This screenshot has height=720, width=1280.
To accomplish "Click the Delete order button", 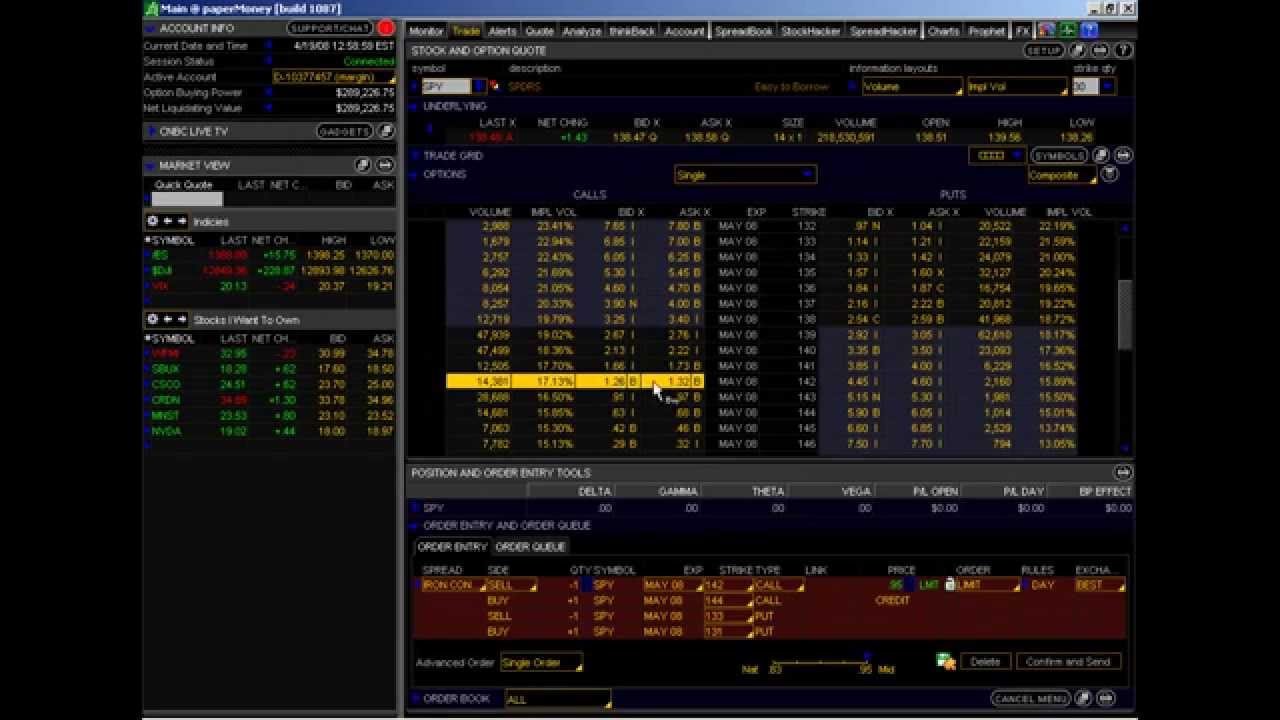I will pos(985,661).
